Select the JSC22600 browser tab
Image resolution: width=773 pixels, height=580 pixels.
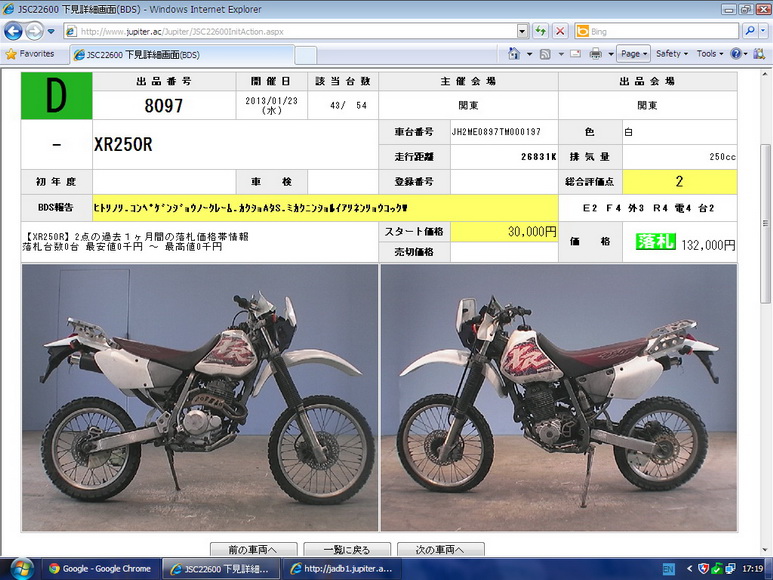pyautogui.click(x=181, y=55)
